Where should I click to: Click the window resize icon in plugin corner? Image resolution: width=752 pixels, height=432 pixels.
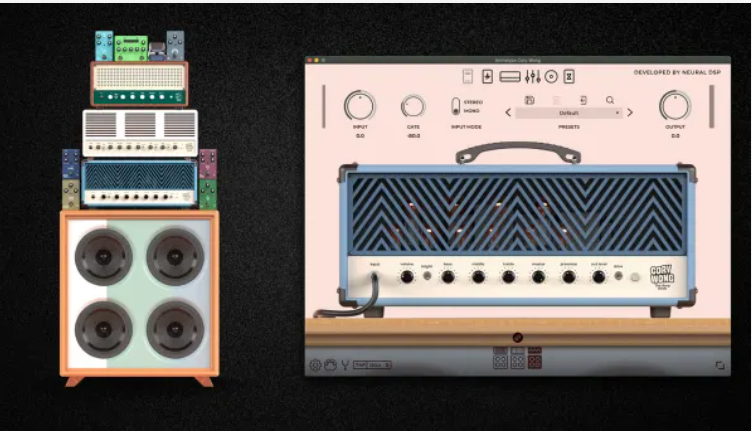(720, 365)
